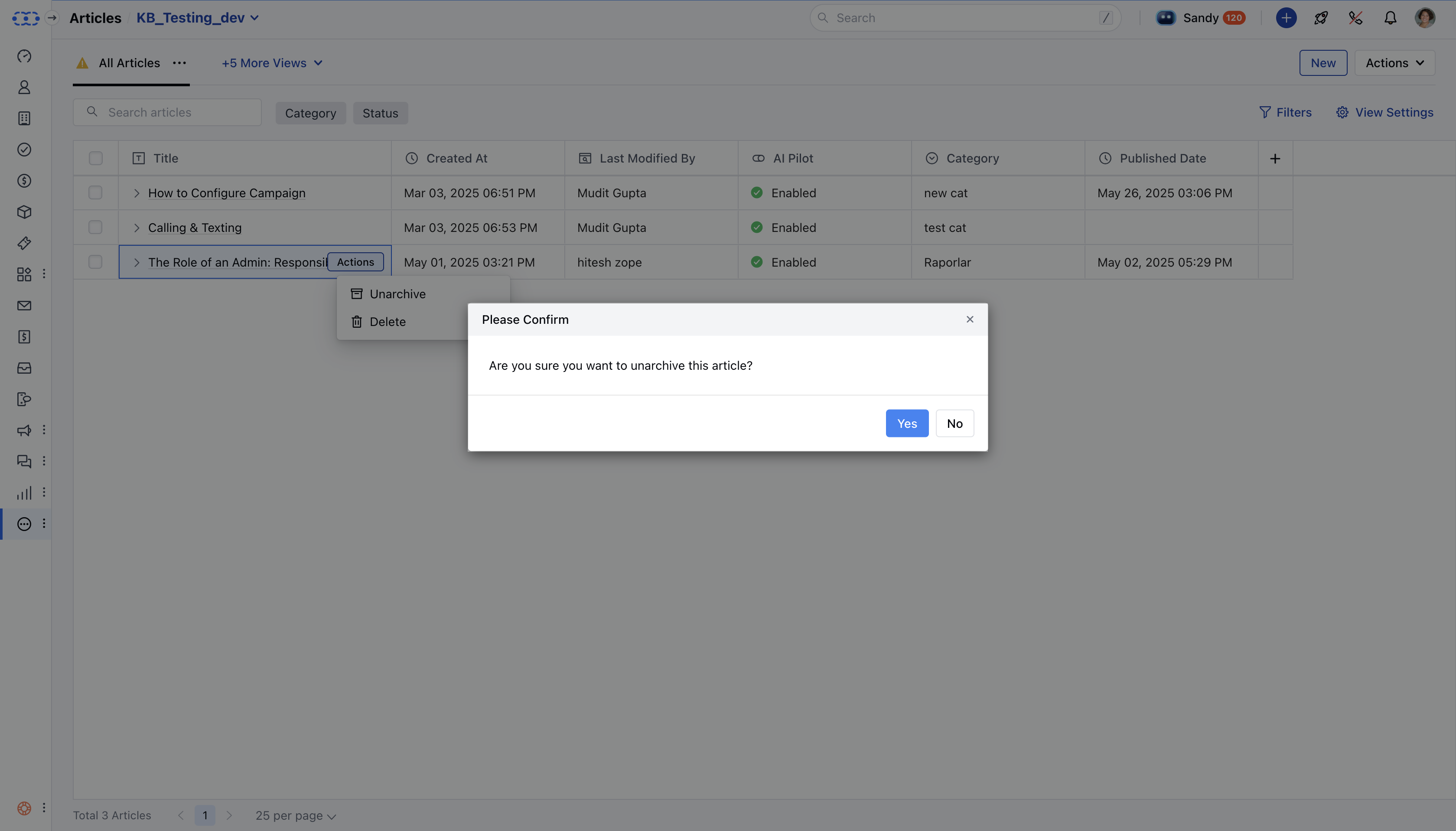Check the How to Configure Campaign row checkbox

tap(95, 193)
